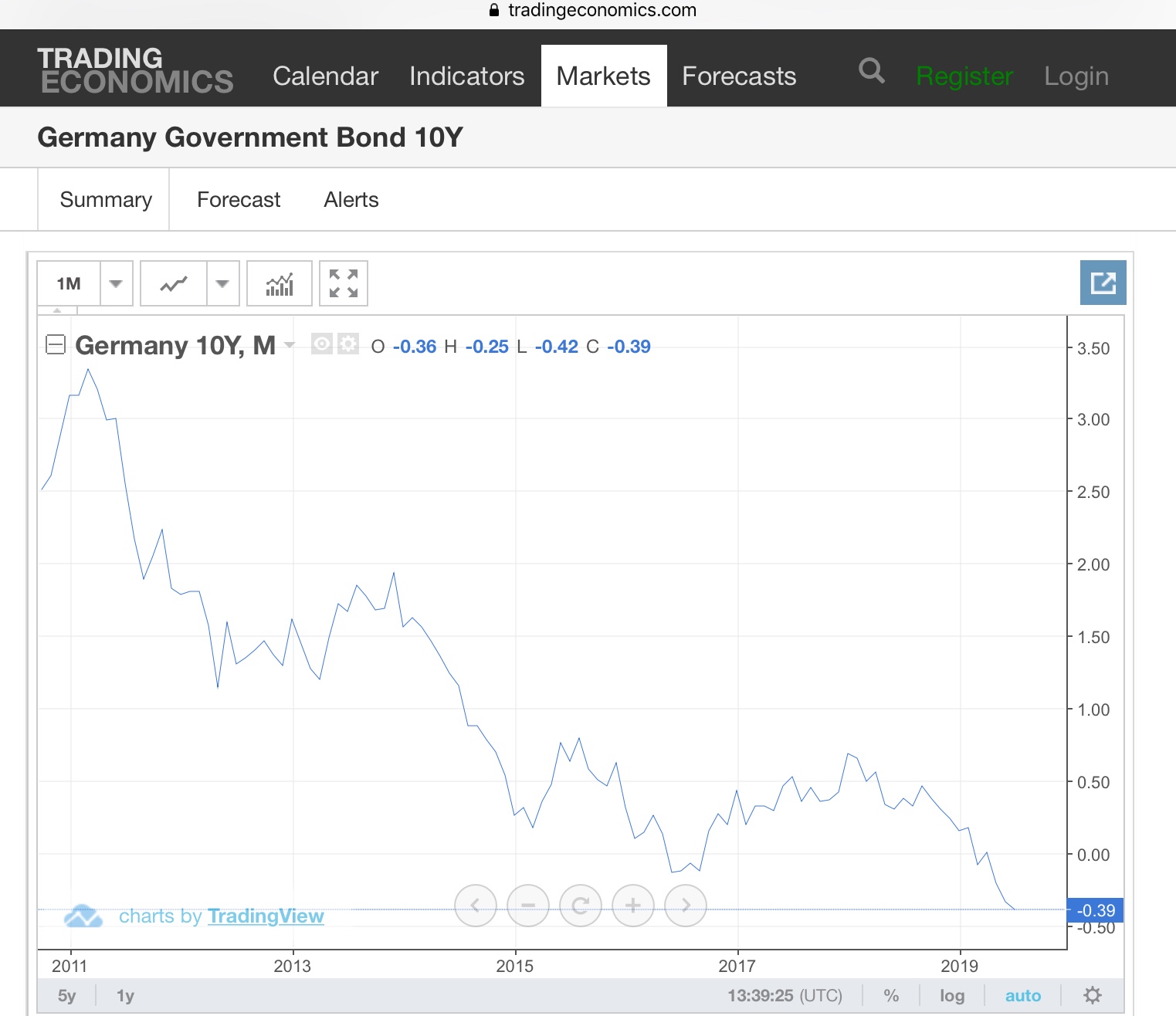The width and height of the screenshot is (1176, 1016).
Task: Toggle Germany 10Y series visibility eye
Action: 322,344
